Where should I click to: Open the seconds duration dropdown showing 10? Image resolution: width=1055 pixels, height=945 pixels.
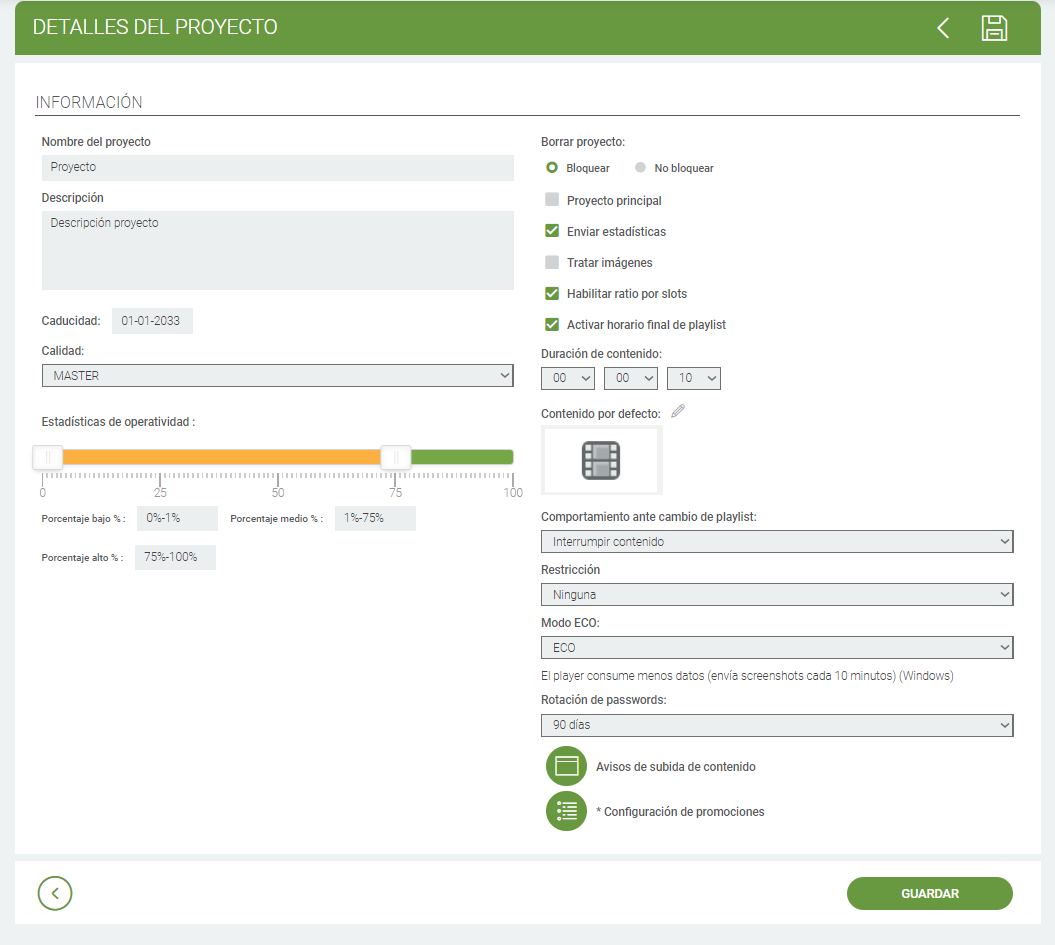click(x=693, y=378)
